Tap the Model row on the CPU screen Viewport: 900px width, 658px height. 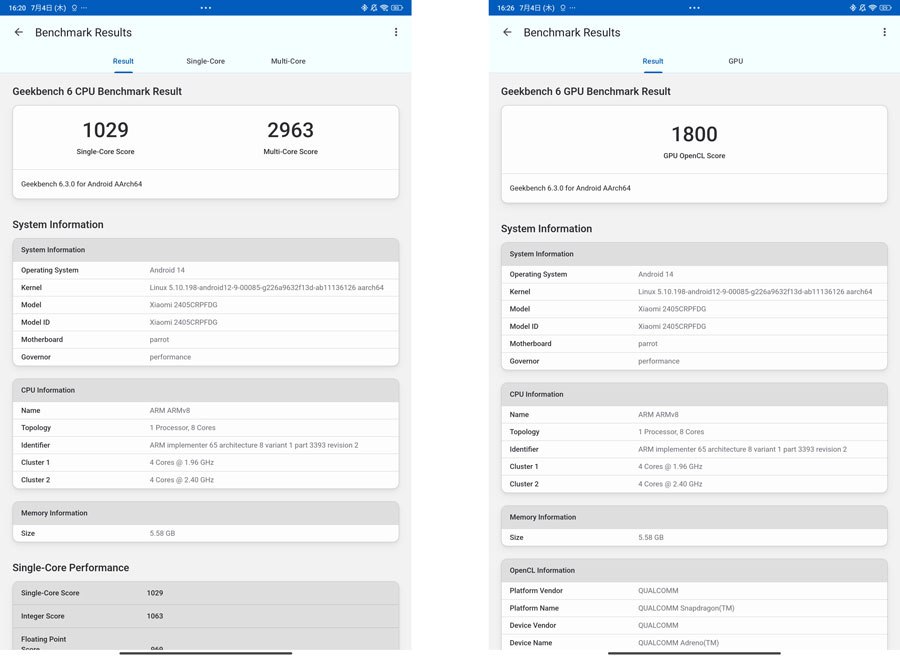pos(205,305)
